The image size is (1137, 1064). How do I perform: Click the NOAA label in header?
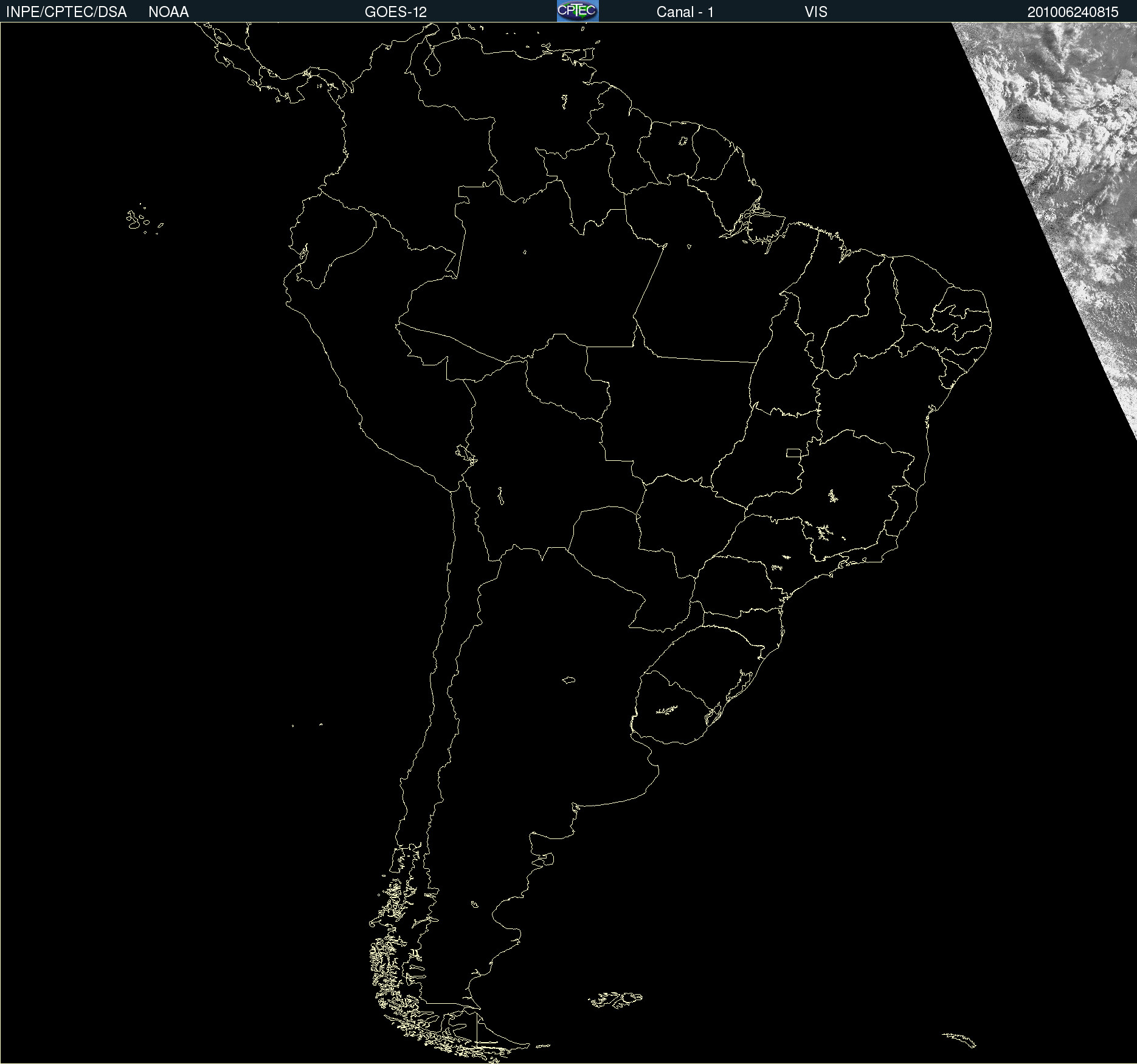(168, 12)
